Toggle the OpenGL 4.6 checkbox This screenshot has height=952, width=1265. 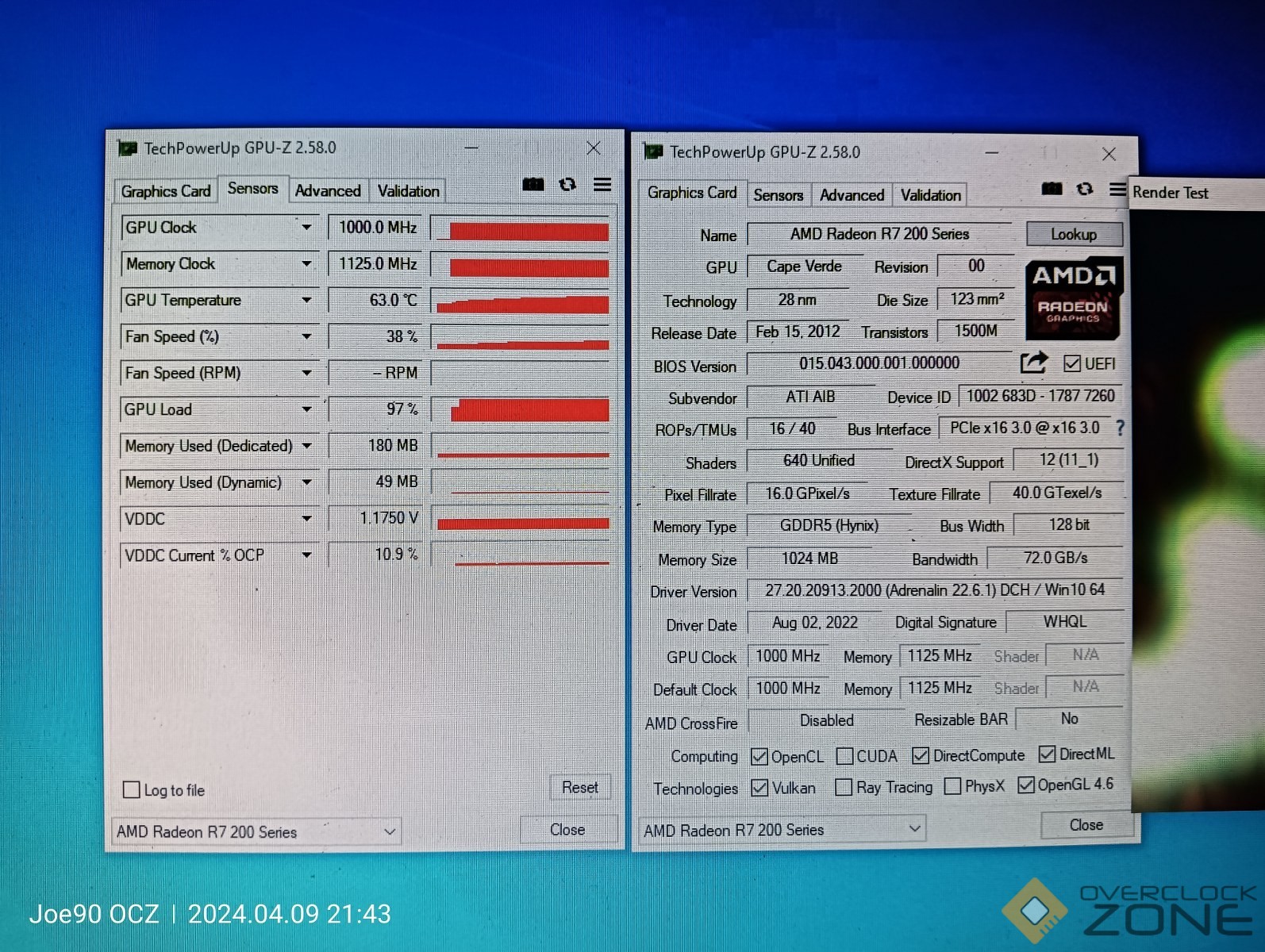click(x=1025, y=785)
